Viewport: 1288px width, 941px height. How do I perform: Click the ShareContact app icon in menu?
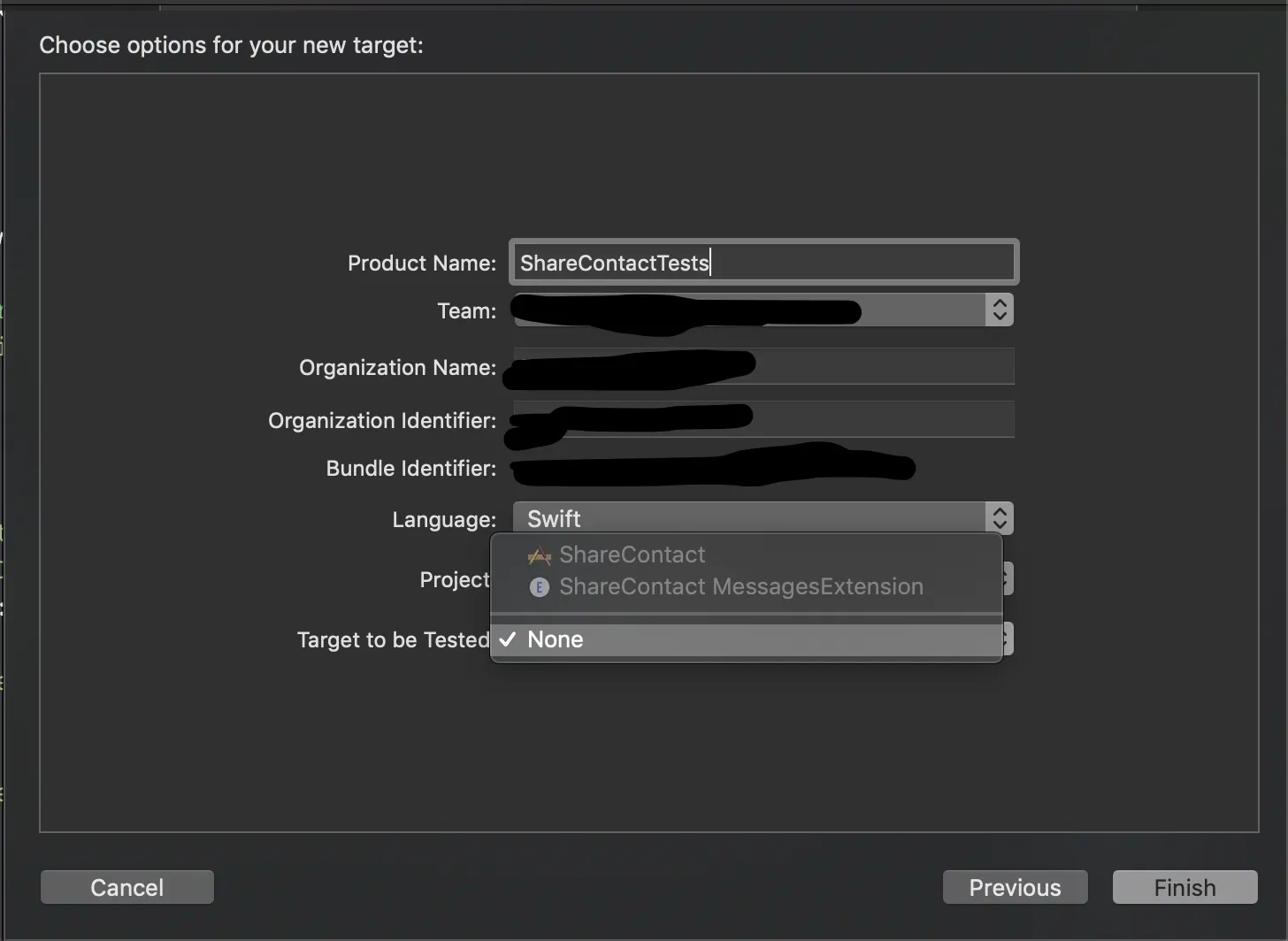(x=540, y=555)
